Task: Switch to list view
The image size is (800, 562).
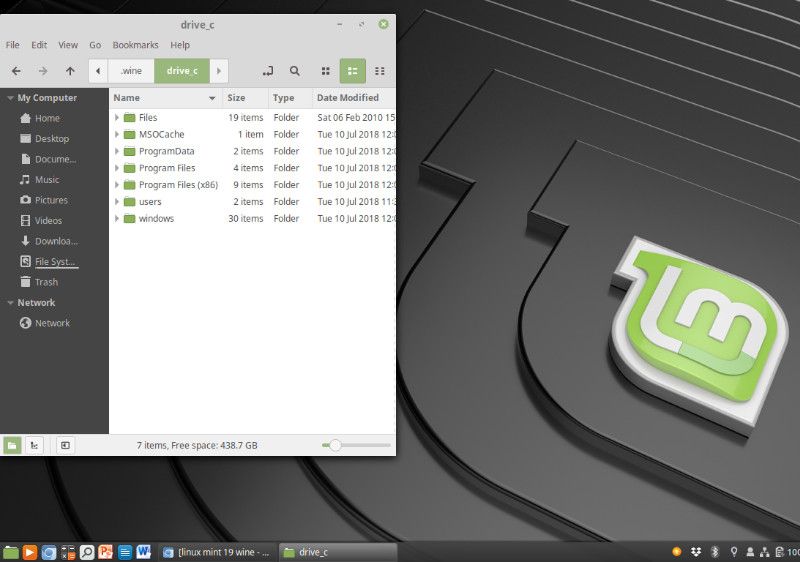Action: (x=353, y=71)
